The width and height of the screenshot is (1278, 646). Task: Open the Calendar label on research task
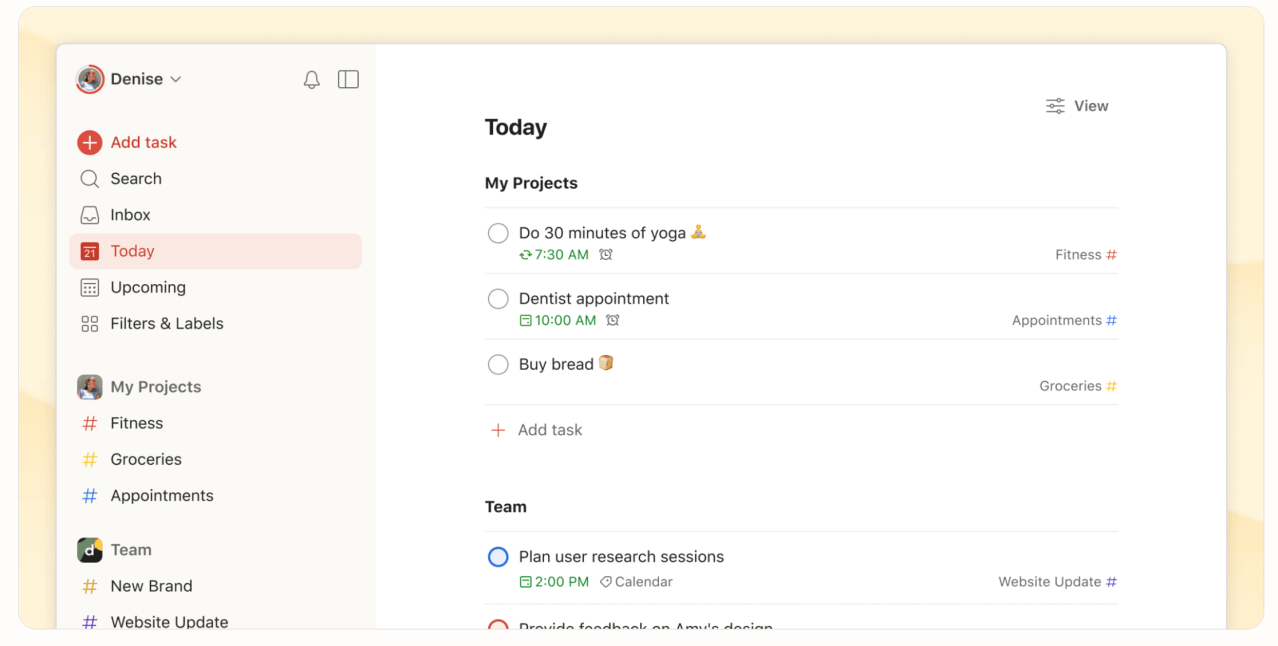[636, 582]
